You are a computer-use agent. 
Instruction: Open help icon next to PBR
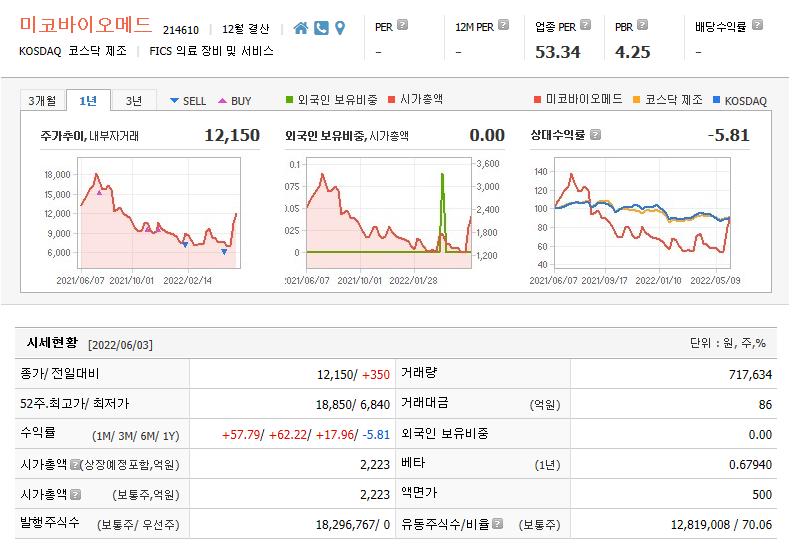pos(643,25)
